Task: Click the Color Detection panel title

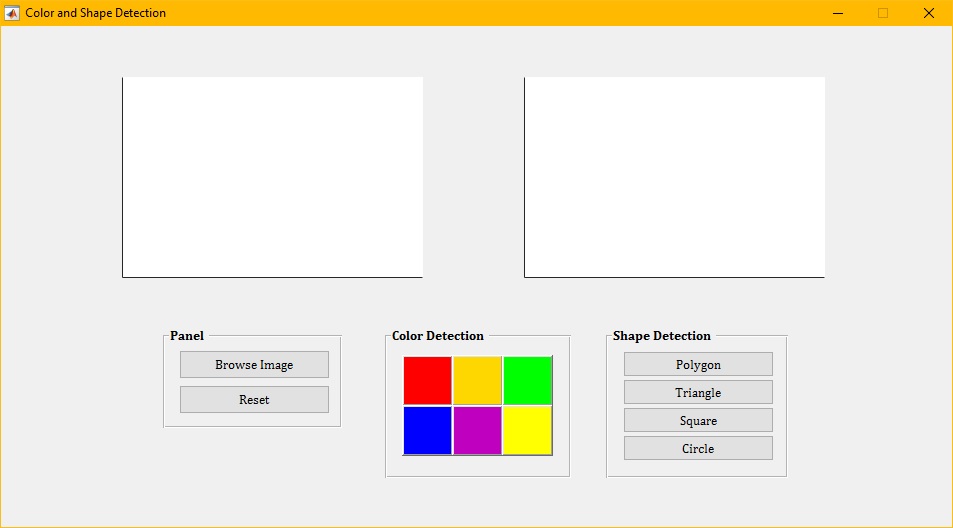Action: pyautogui.click(x=438, y=336)
